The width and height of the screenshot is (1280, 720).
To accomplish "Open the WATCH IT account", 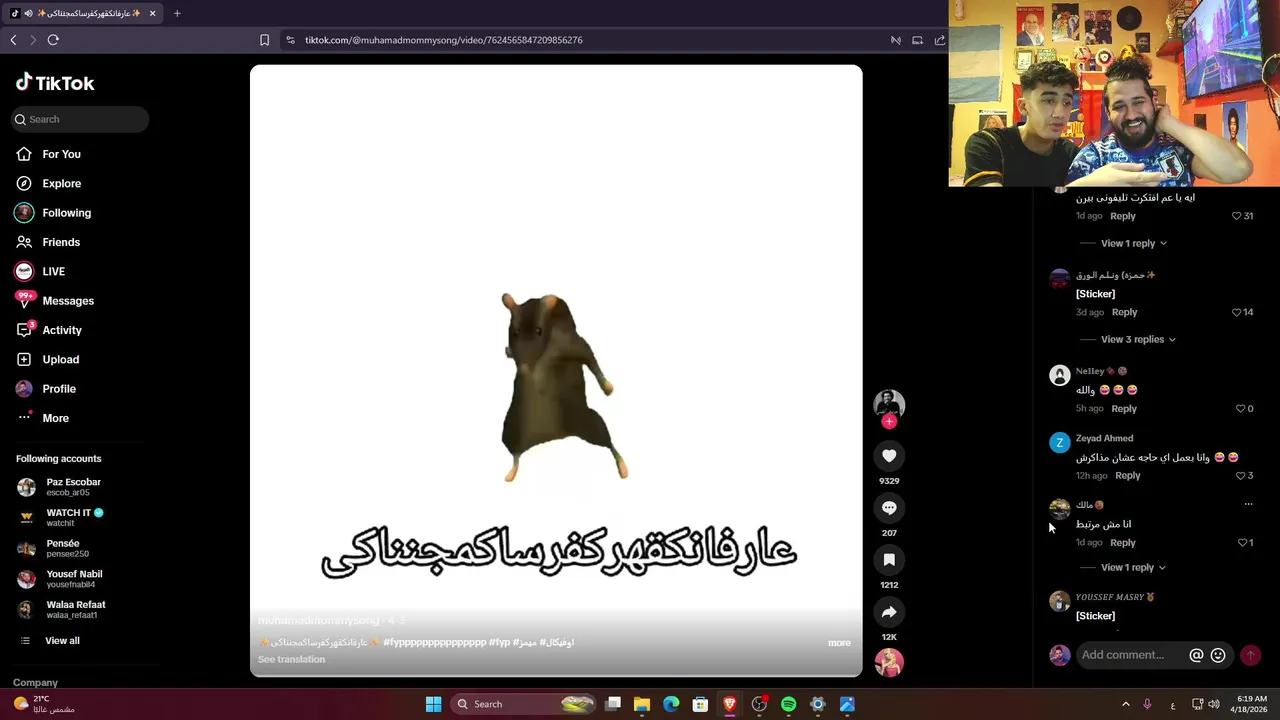I will 62,517.
